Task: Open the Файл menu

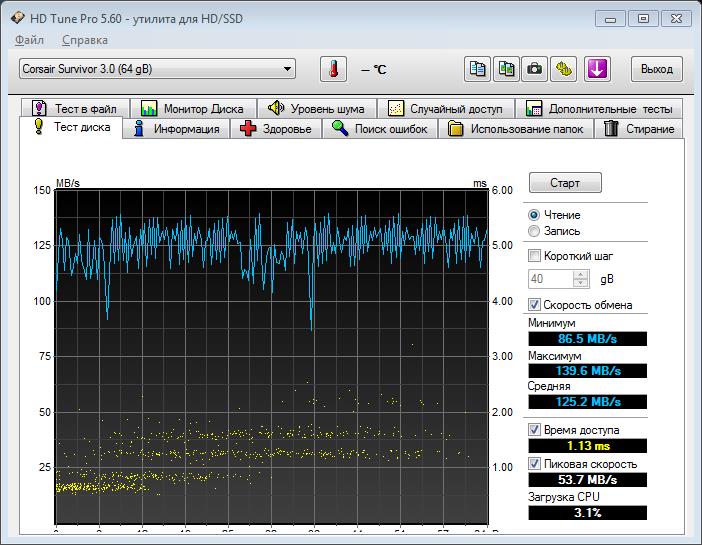Action: coord(29,40)
